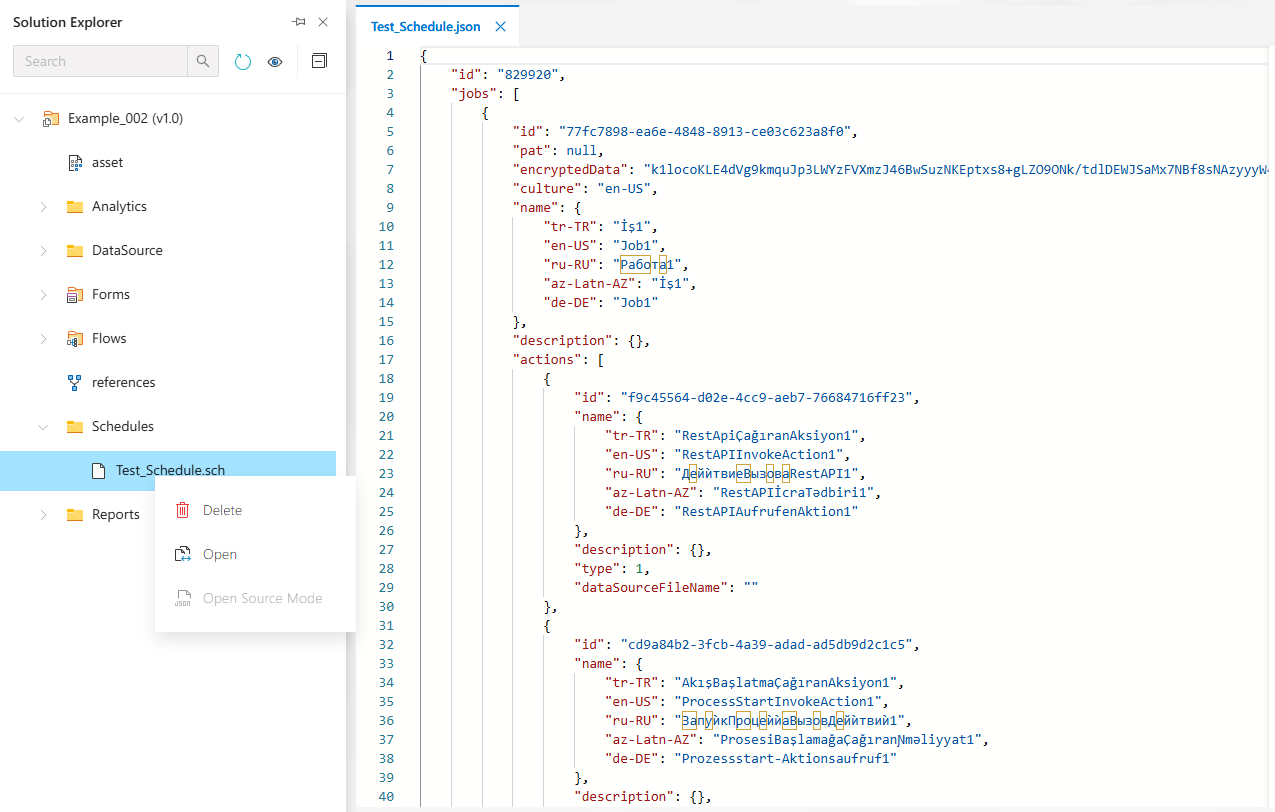Image resolution: width=1275 pixels, height=812 pixels.
Task: Collapse the Example_002 (v1.0) project node
Action: tap(19, 119)
